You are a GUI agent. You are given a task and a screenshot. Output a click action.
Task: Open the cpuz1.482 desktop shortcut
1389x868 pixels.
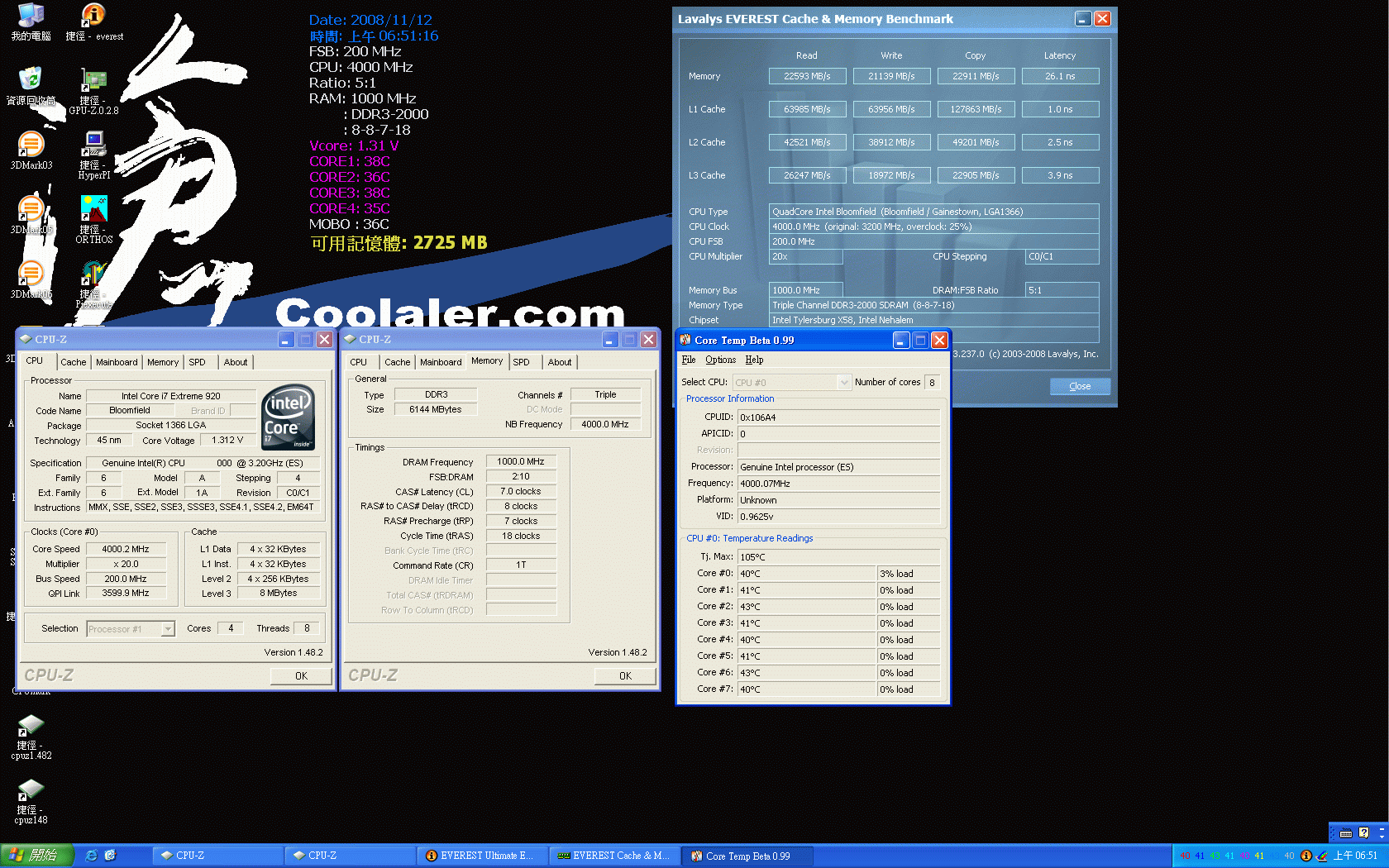(x=31, y=737)
